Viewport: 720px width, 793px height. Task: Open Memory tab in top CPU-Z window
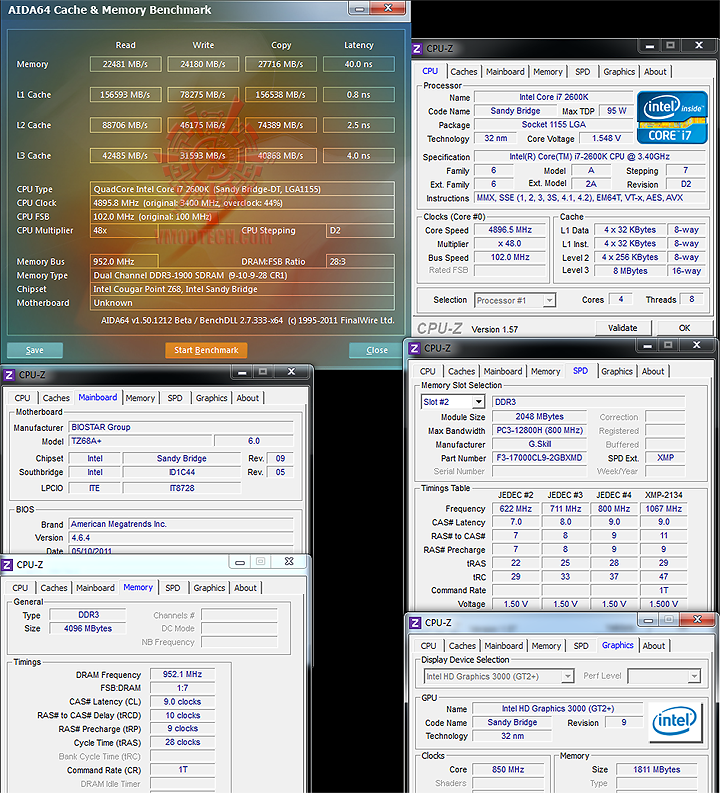pyautogui.click(x=548, y=72)
